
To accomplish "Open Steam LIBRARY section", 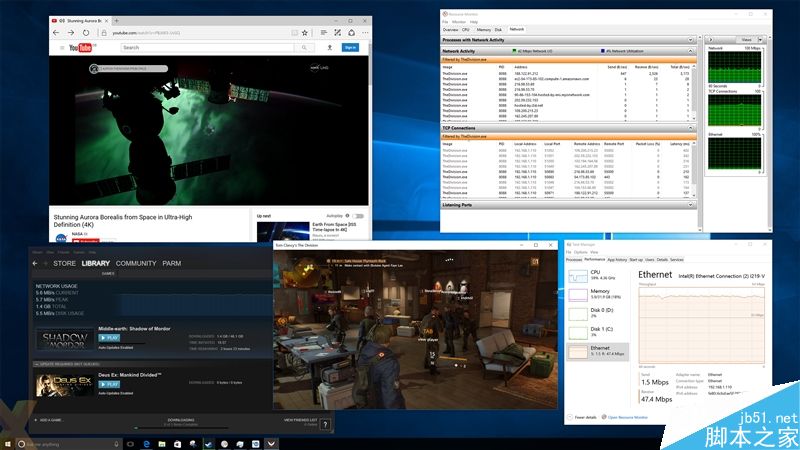I will 95,263.
